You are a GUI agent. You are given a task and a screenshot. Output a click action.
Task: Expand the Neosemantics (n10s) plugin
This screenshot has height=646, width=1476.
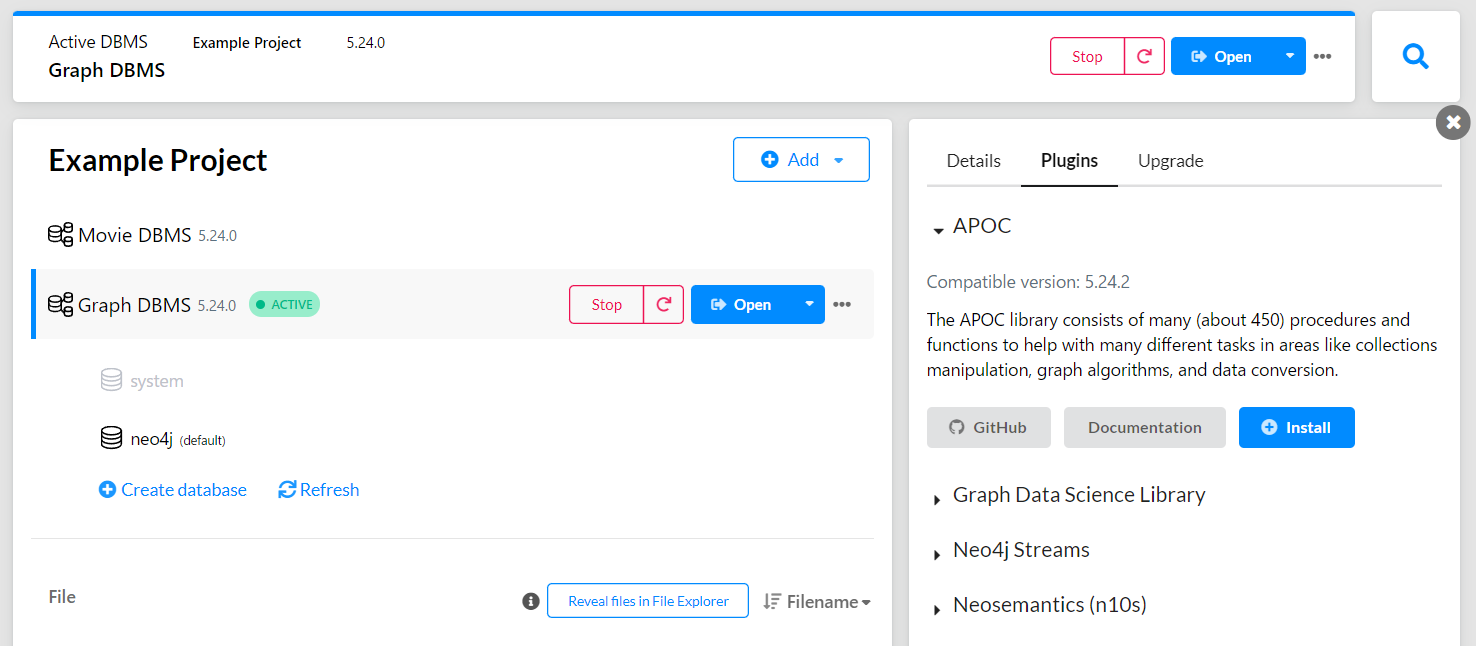click(x=937, y=609)
